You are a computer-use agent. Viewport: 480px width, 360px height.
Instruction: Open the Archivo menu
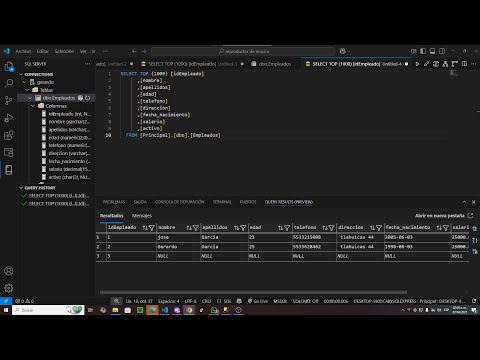23,51
